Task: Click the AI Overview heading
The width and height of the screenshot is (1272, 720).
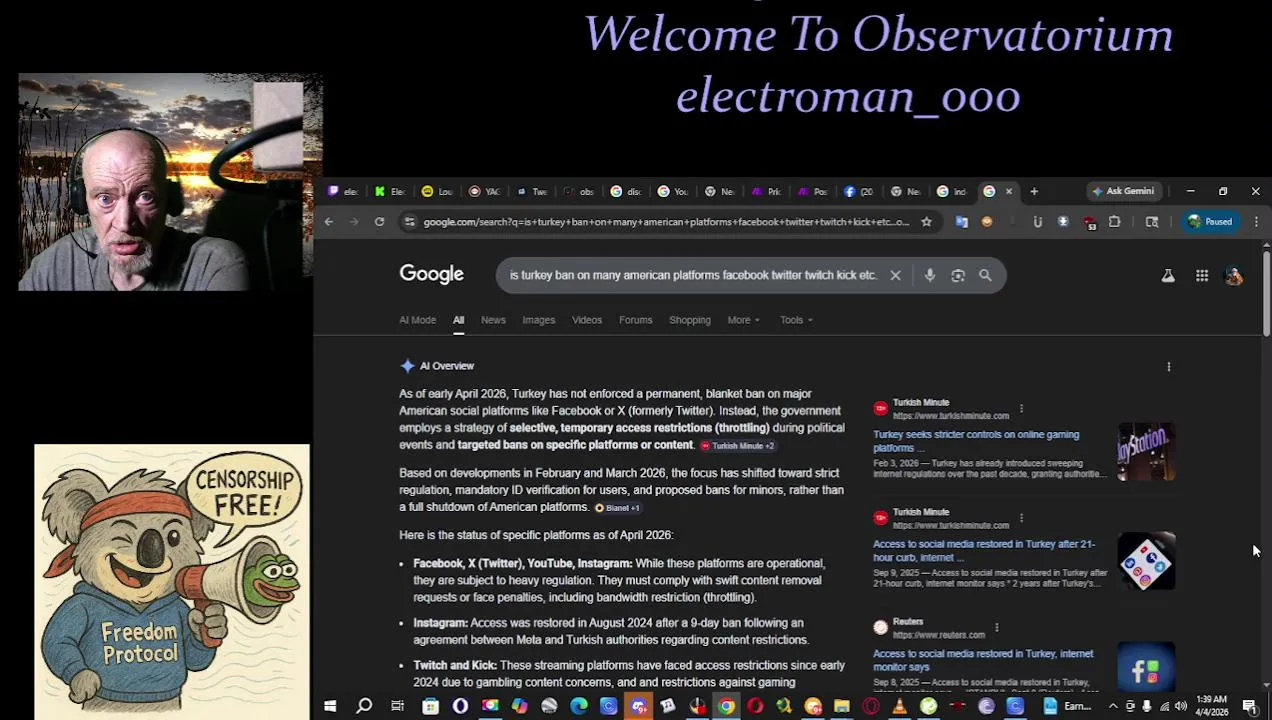Action: tap(446, 366)
